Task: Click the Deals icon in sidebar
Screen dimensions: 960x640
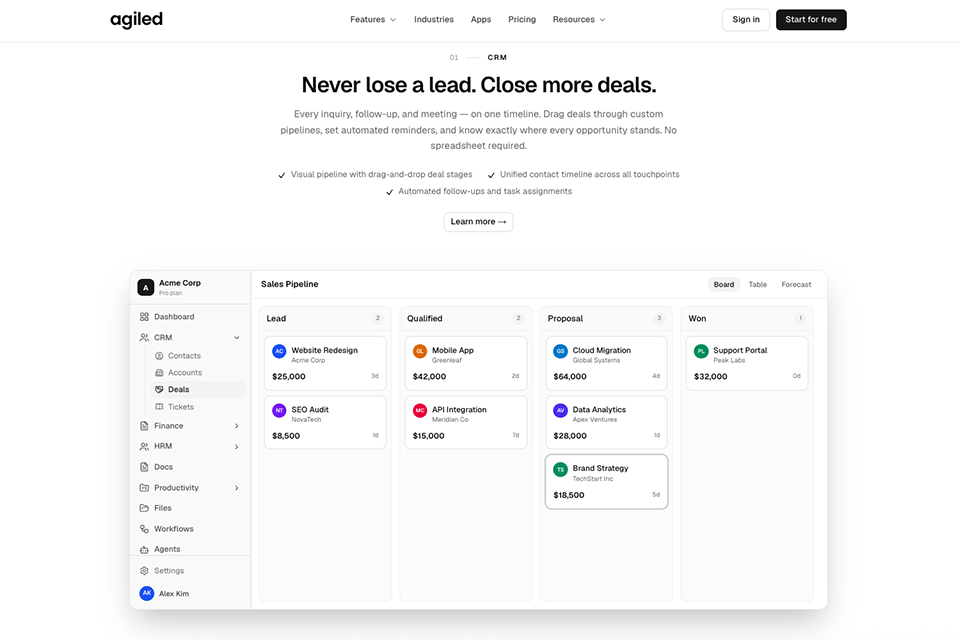Action: pos(159,390)
